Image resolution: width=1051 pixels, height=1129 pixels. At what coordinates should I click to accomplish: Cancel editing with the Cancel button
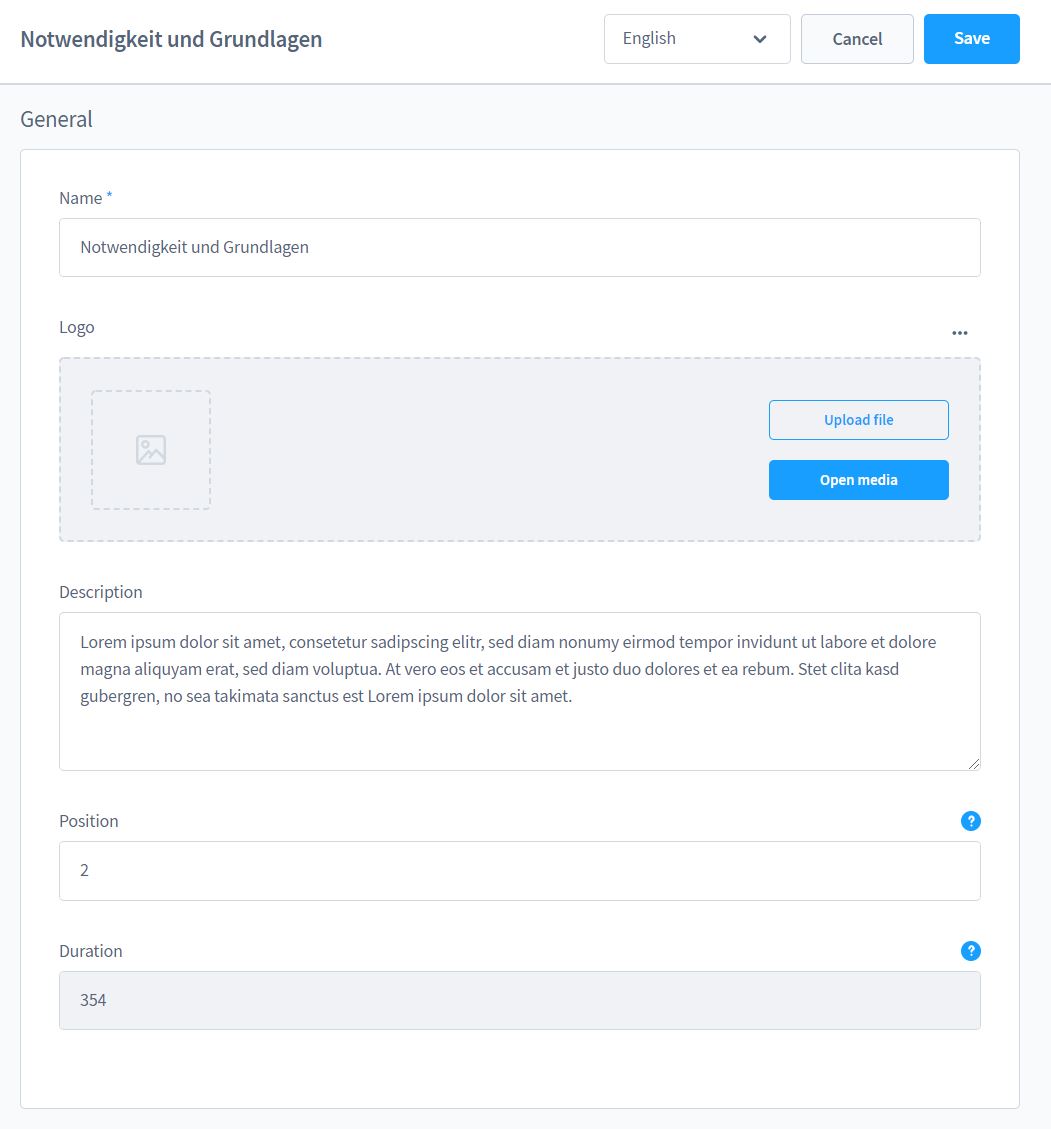tap(857, 39)
